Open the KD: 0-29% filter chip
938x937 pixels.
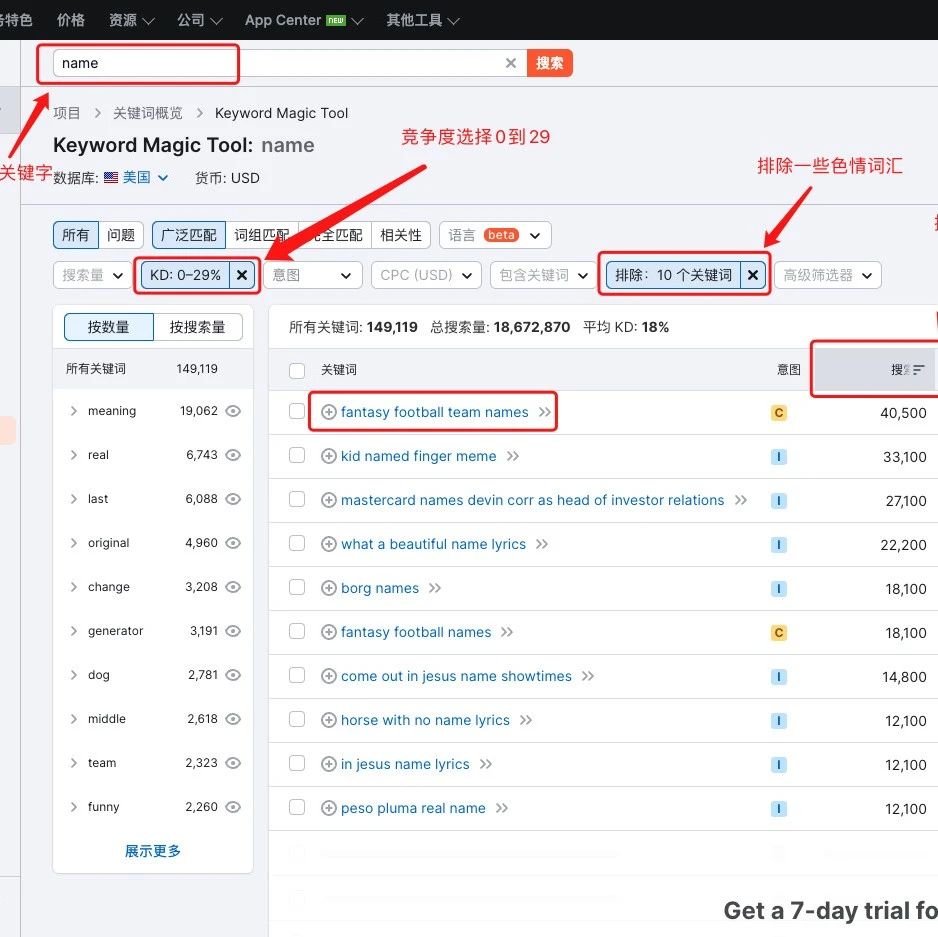click(x=185, y=275)
